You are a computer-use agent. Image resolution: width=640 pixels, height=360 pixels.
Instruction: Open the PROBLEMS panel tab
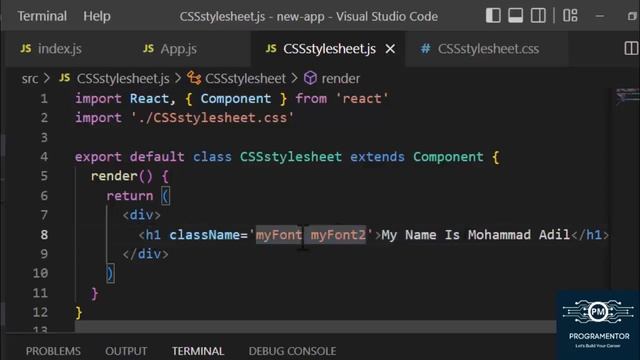[53, 351]
